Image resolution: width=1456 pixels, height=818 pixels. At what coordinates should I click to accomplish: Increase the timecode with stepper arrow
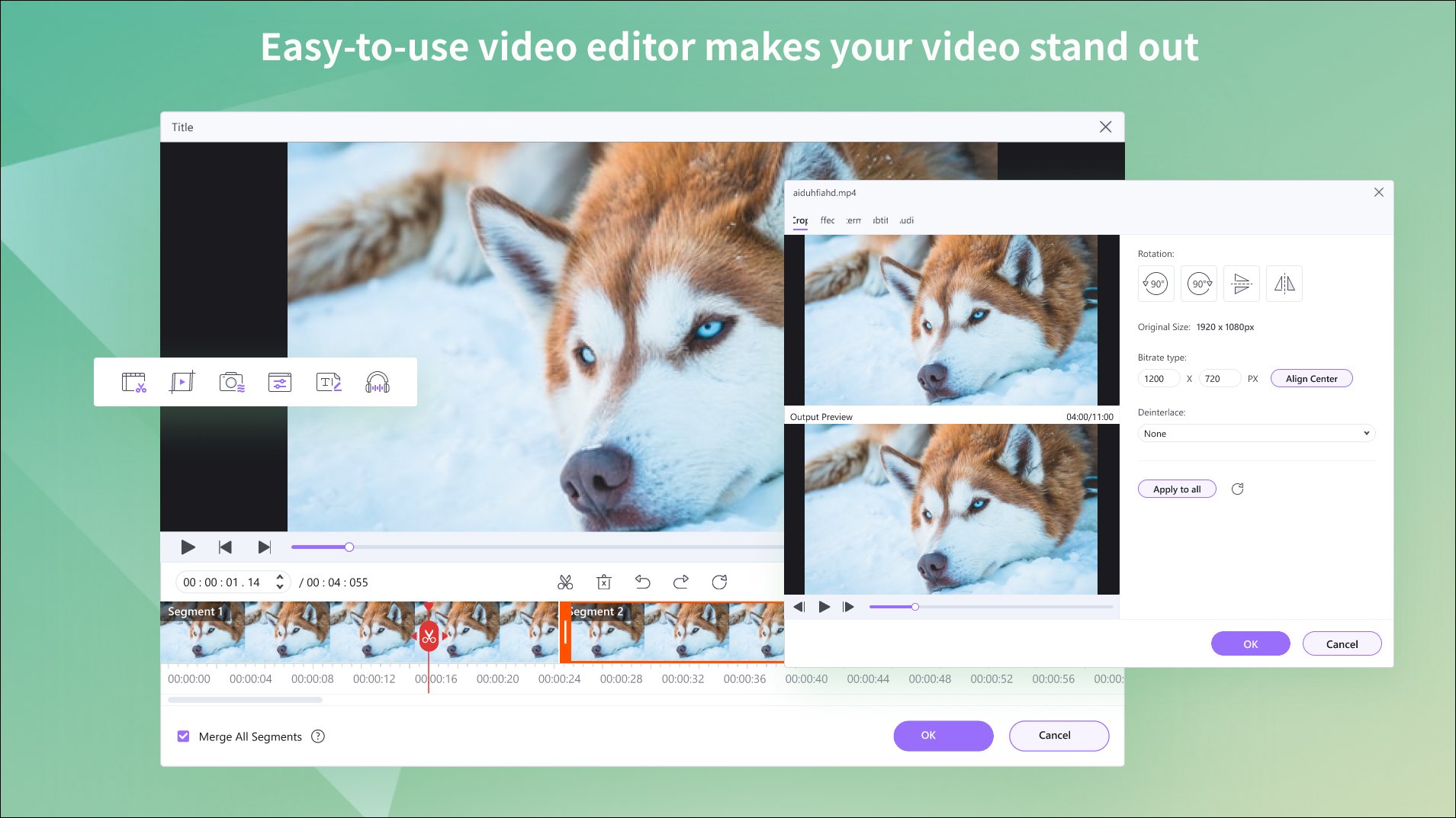point(280,577)
